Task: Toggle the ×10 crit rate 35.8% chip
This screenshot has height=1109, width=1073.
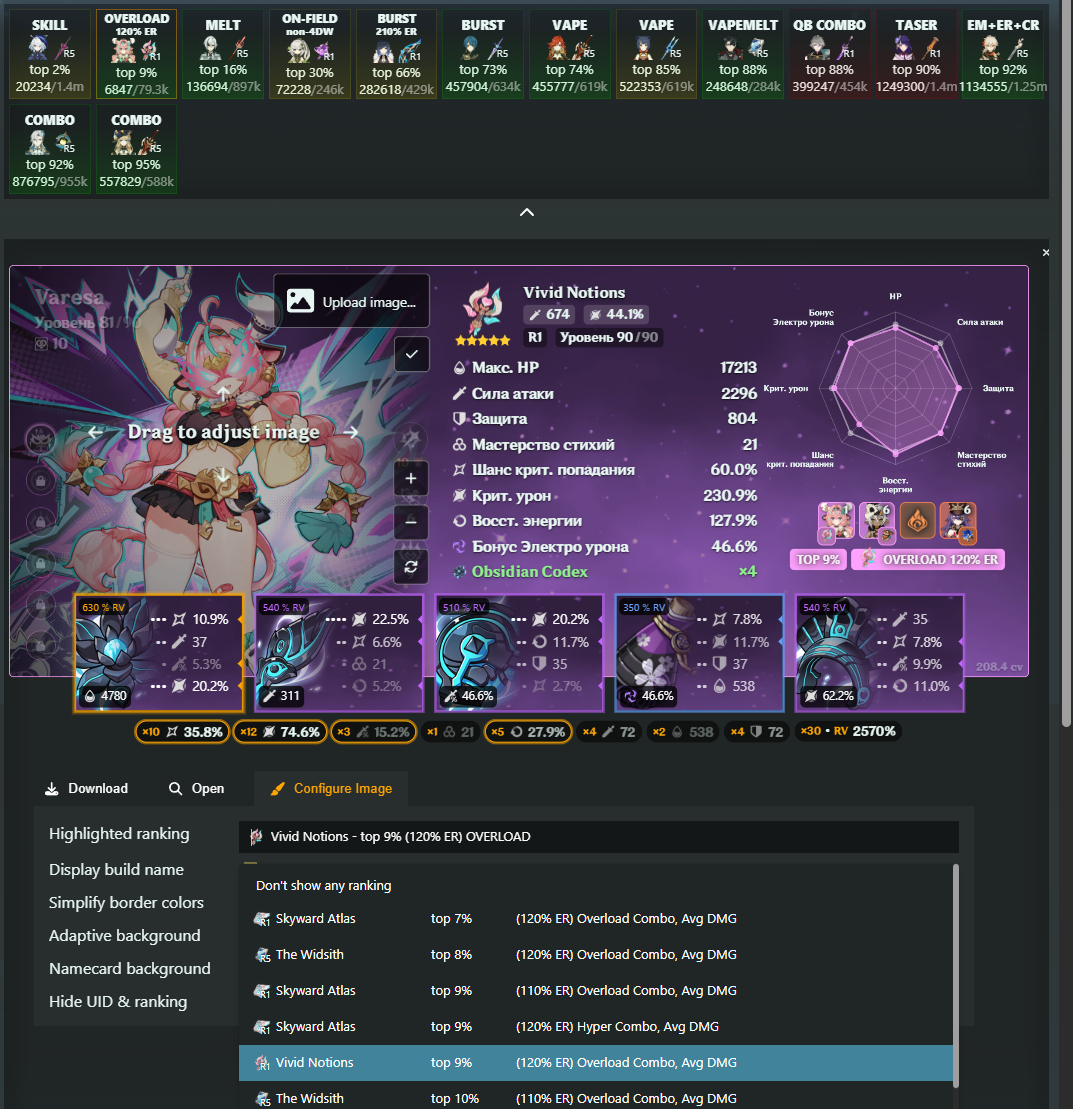Action: click(182, 731)
